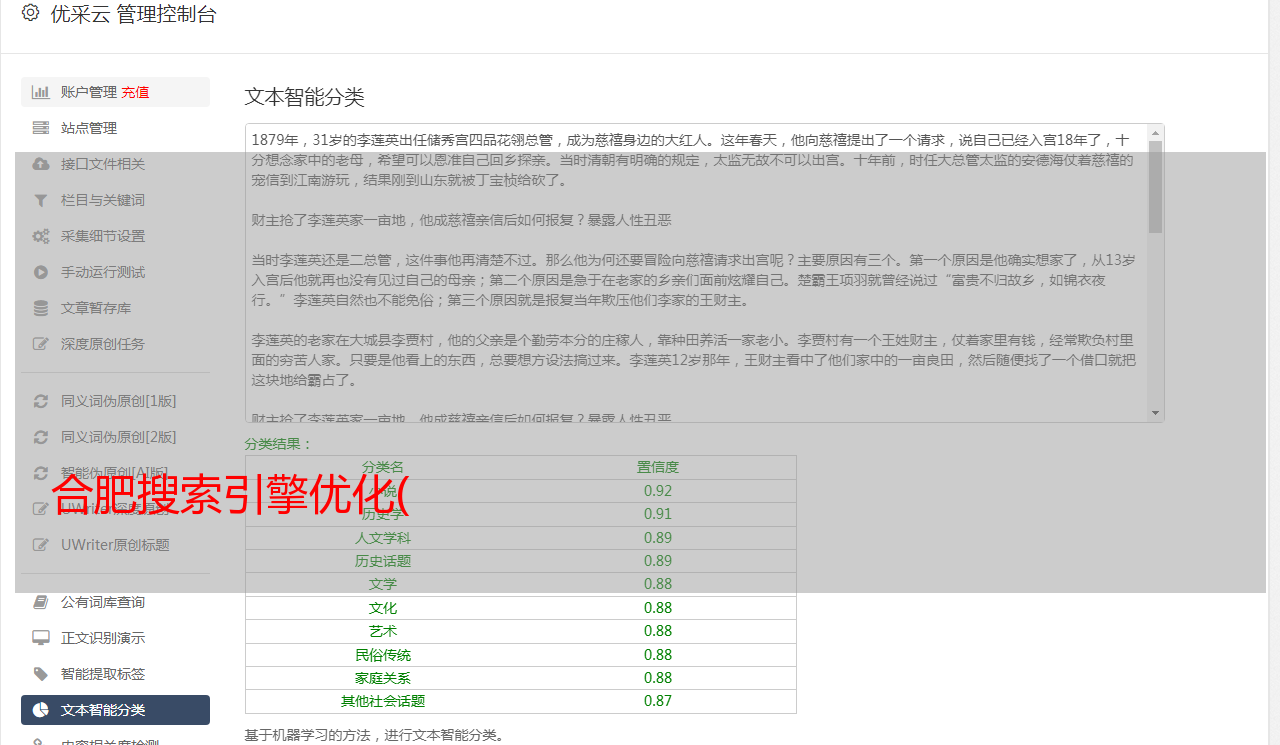The image size is (1280, 745).
Task: Click the gear icon beside 优采云 管理控制台
Action: tap(30, 13)
